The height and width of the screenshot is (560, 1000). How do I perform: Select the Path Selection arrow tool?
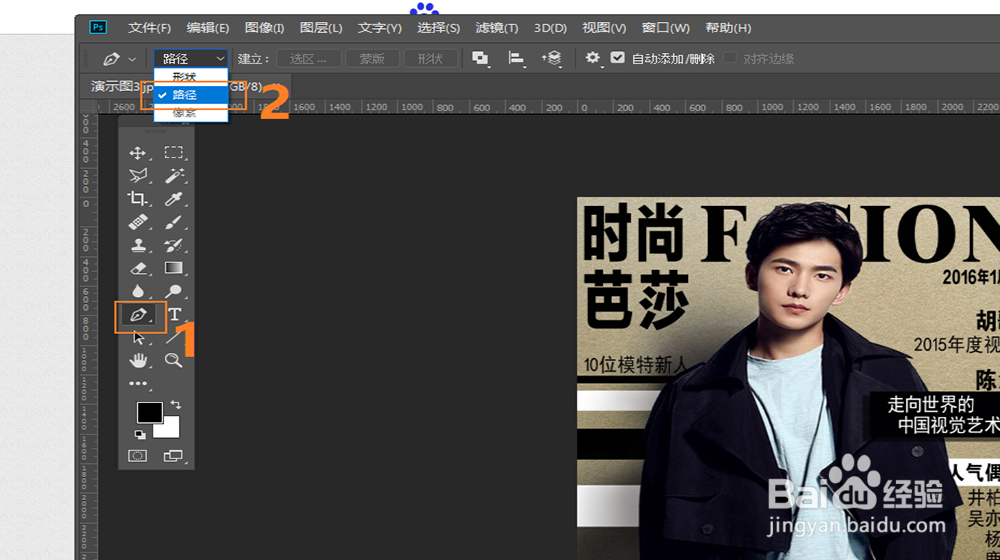(x=138, y=337)
